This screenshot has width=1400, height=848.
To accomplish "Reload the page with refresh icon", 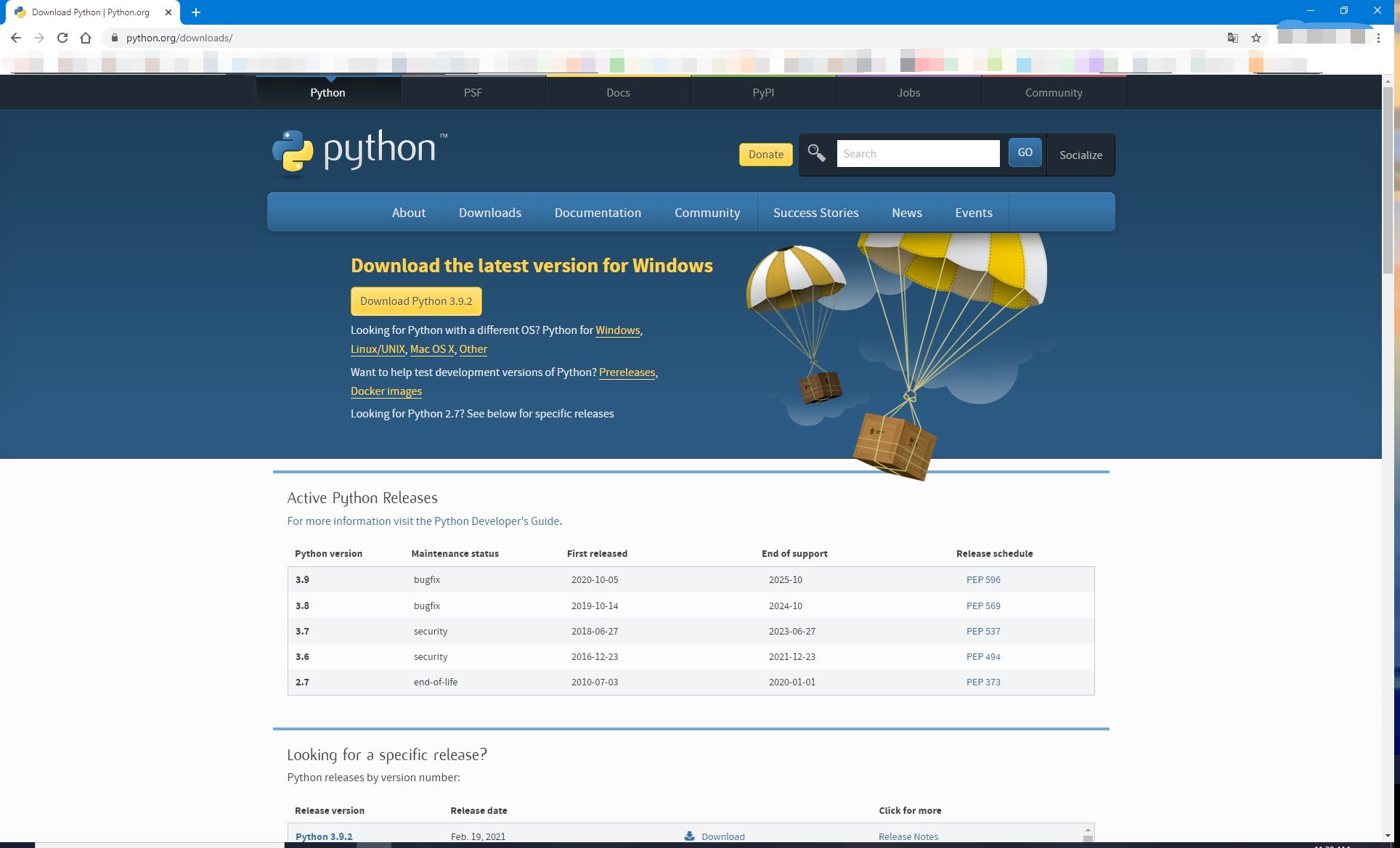I will (x=62, y=38).
